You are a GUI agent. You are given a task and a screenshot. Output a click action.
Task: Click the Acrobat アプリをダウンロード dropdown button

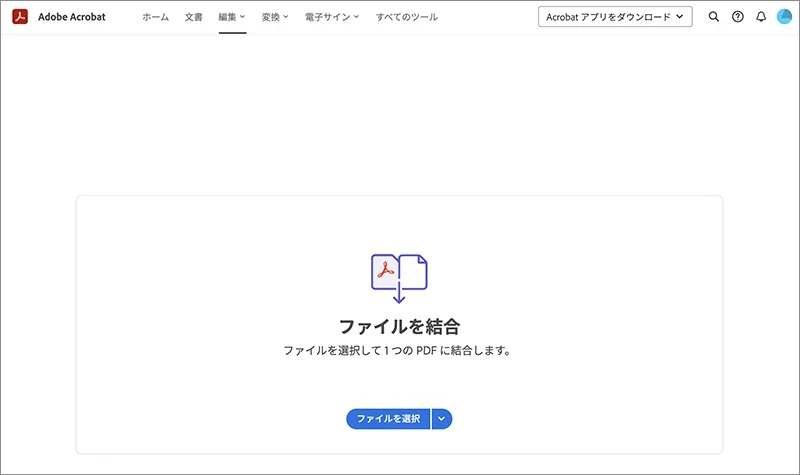click(614, 17)
